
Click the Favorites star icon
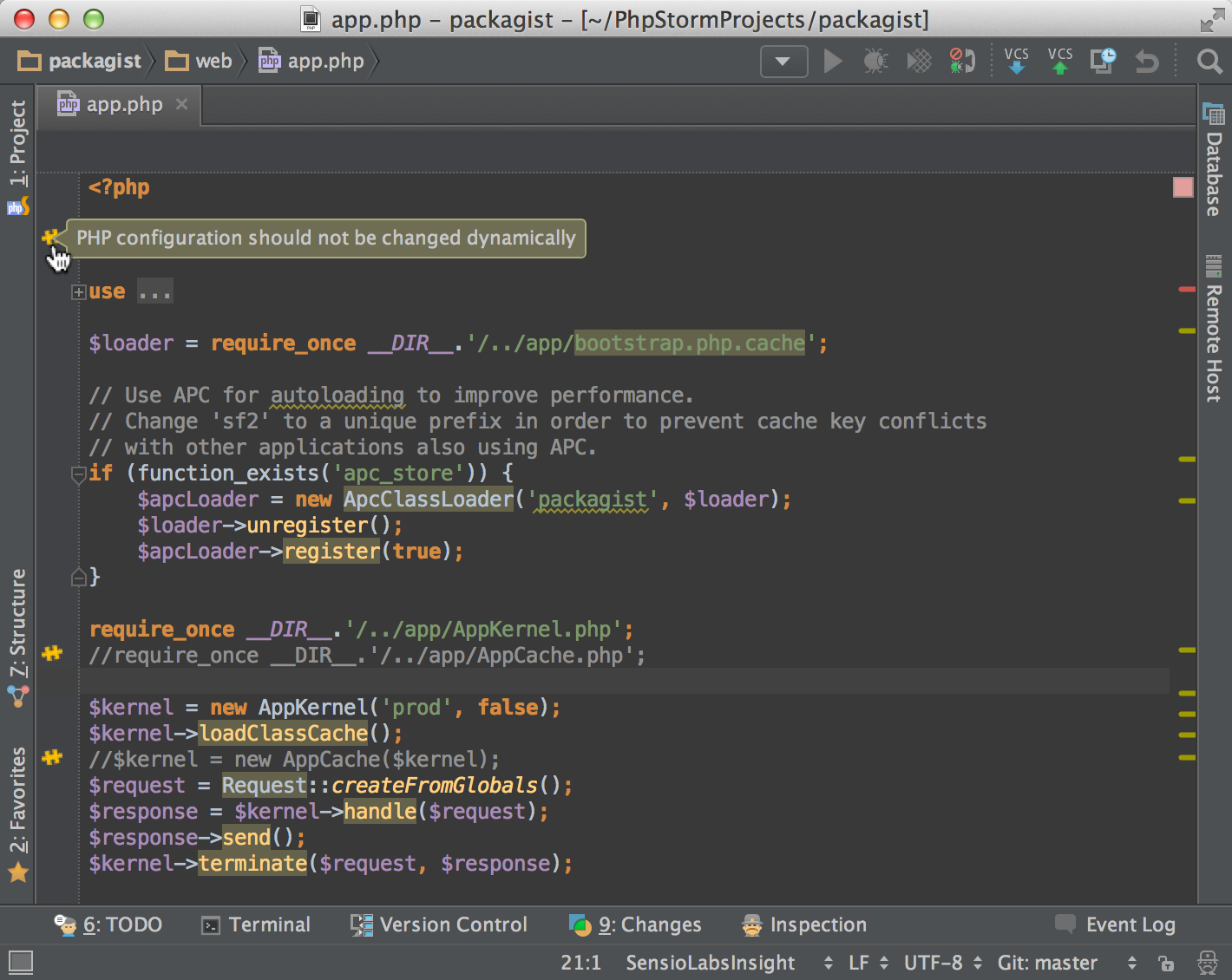click(x=18, y=872)
